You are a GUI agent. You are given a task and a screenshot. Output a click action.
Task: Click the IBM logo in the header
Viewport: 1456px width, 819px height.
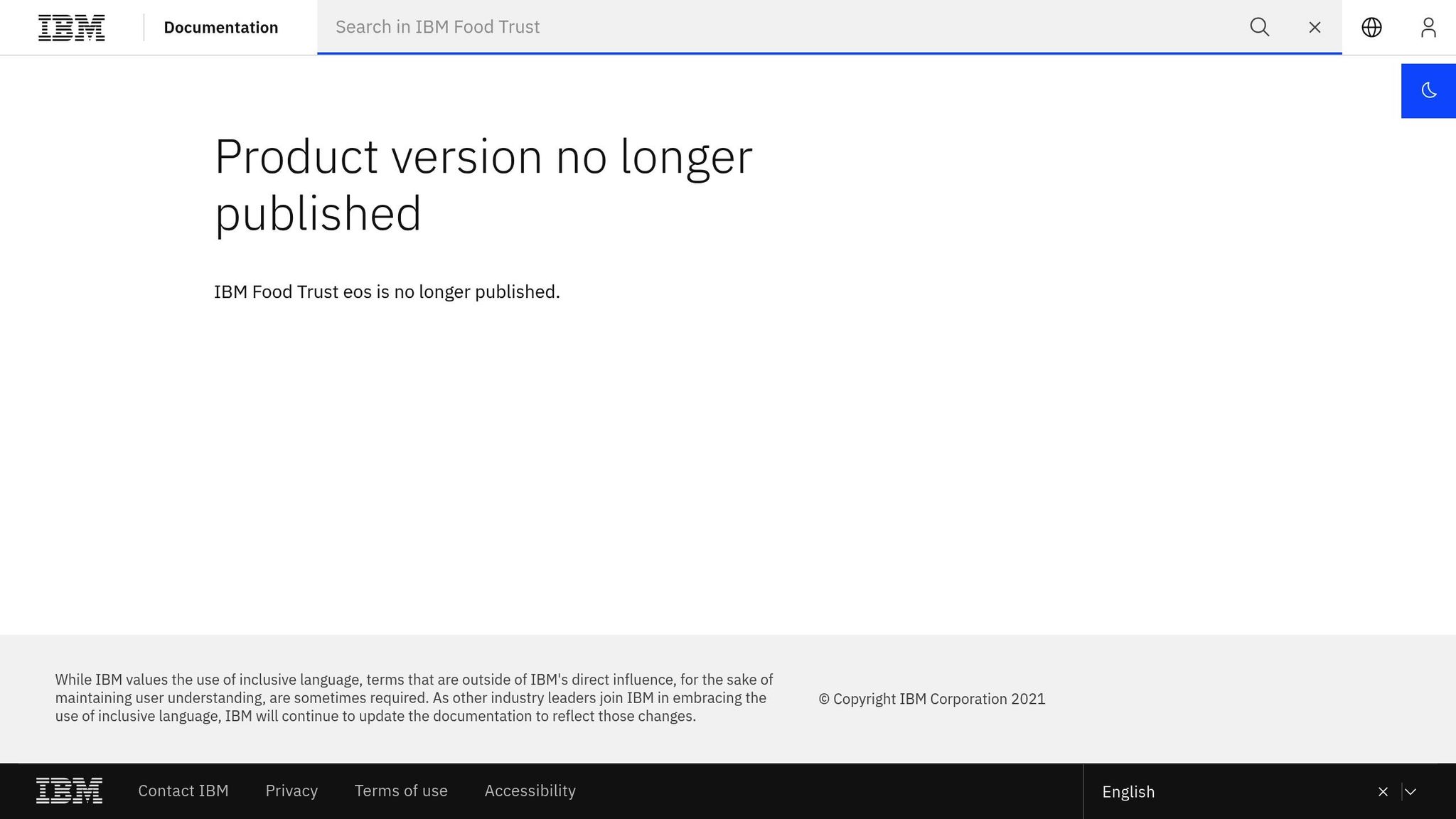point(71,28)
